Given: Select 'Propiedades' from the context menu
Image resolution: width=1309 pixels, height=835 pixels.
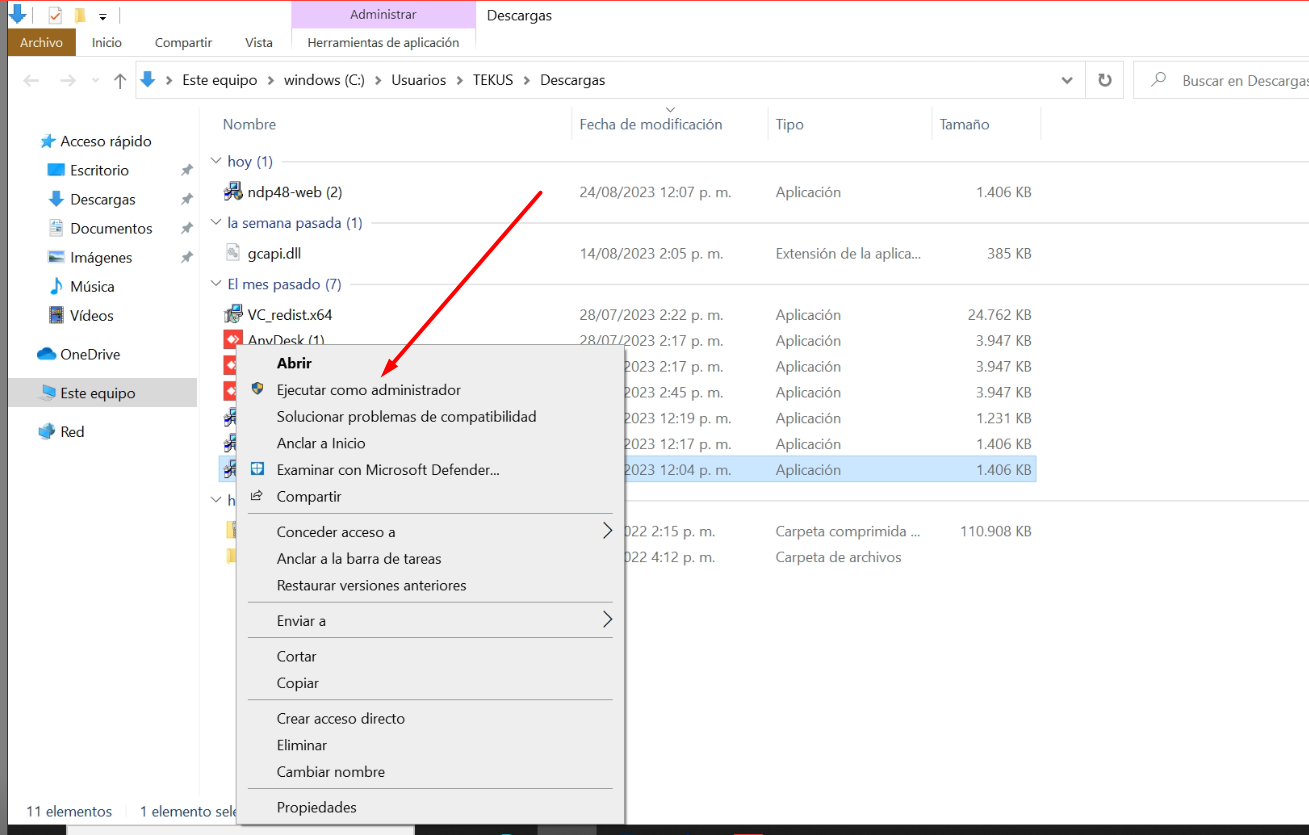Looking at the screenshot, I should (316, 807).
